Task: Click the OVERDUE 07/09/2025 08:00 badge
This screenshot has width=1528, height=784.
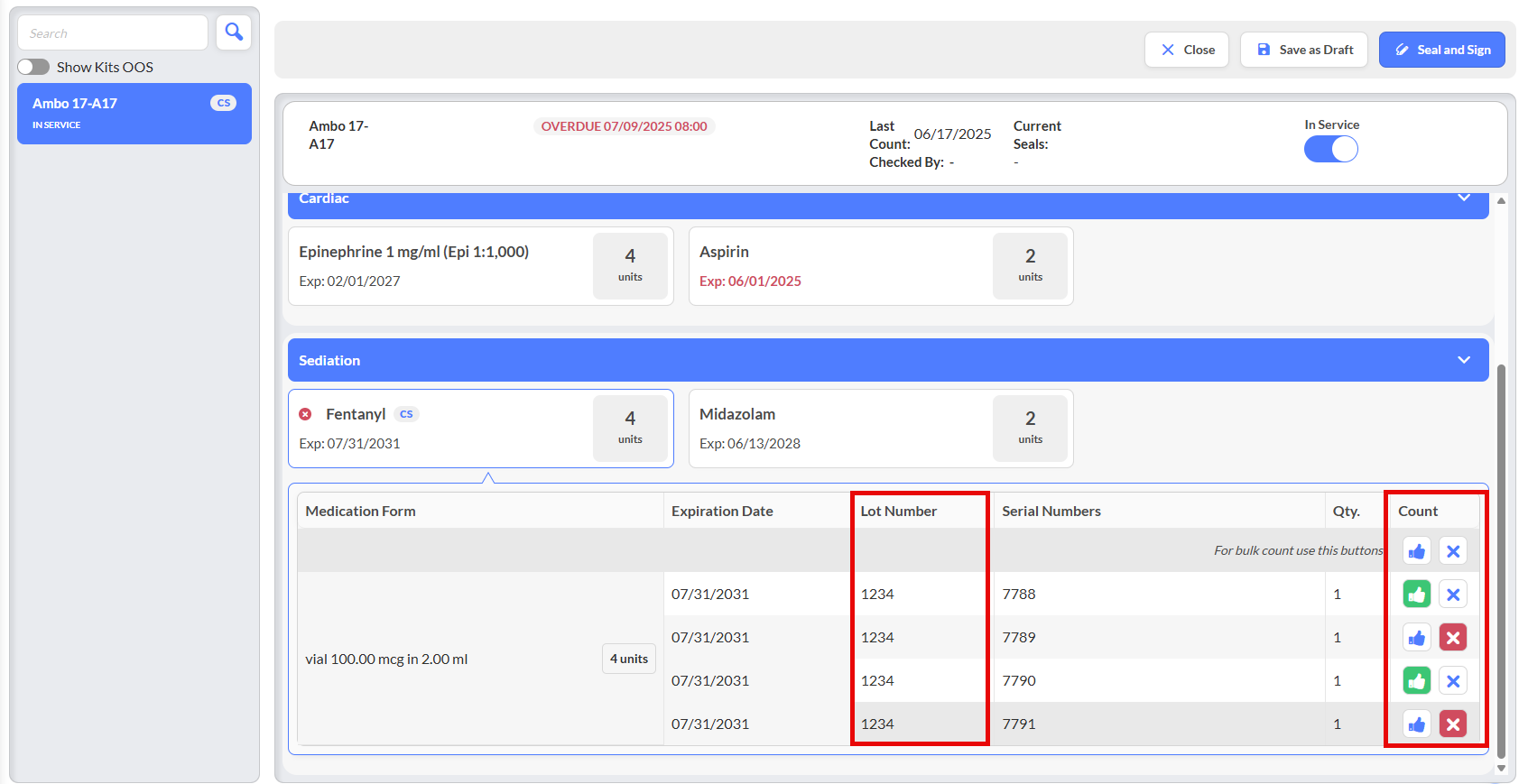Action: (x=624, y=126)
